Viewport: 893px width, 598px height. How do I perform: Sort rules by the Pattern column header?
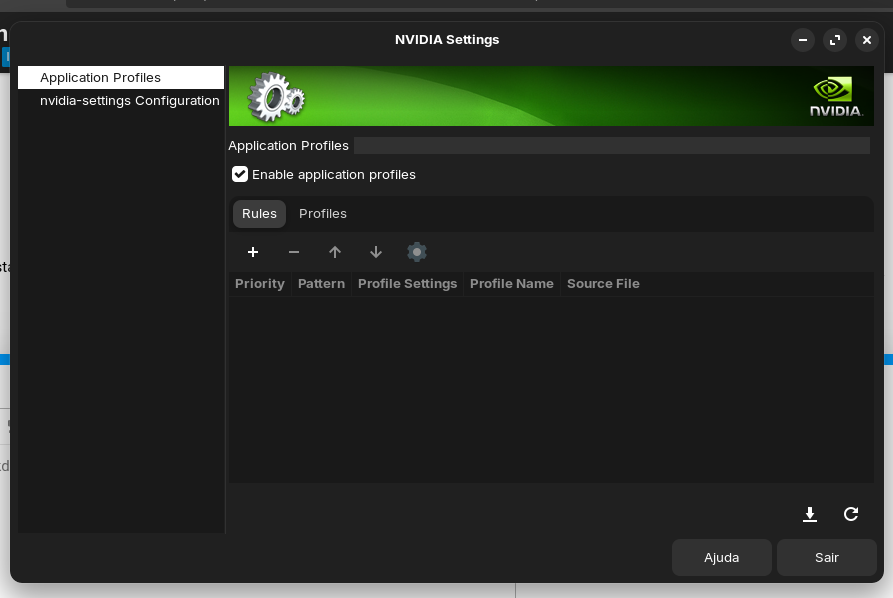tap(321, 284)
